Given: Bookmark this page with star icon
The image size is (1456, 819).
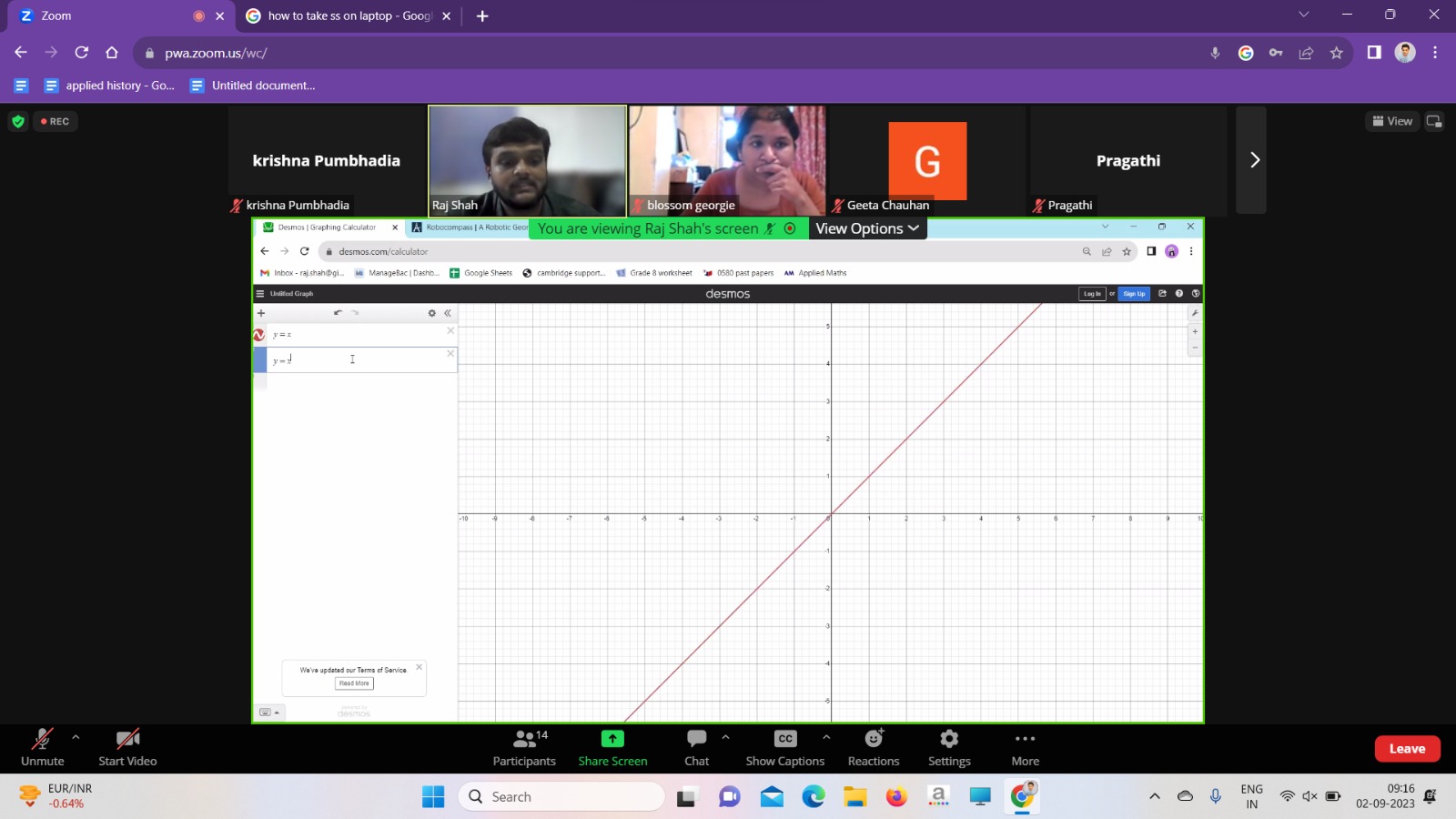Looking at the screenshot, I should pos(1336,53).
